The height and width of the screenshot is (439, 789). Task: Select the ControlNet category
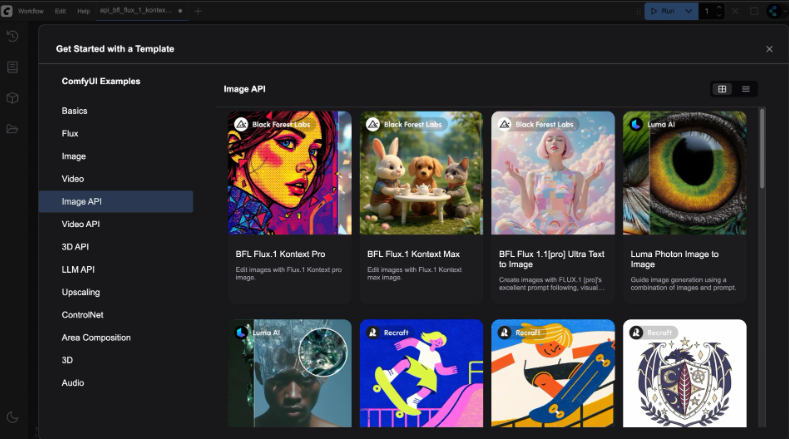(x=116, y=315)
